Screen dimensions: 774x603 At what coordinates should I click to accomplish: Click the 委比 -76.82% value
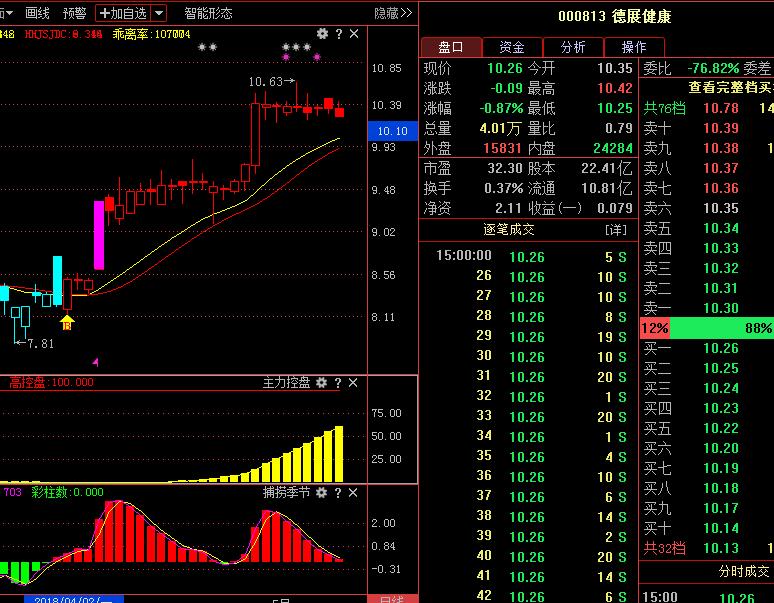pyautogui.click(x=713, y=68)
